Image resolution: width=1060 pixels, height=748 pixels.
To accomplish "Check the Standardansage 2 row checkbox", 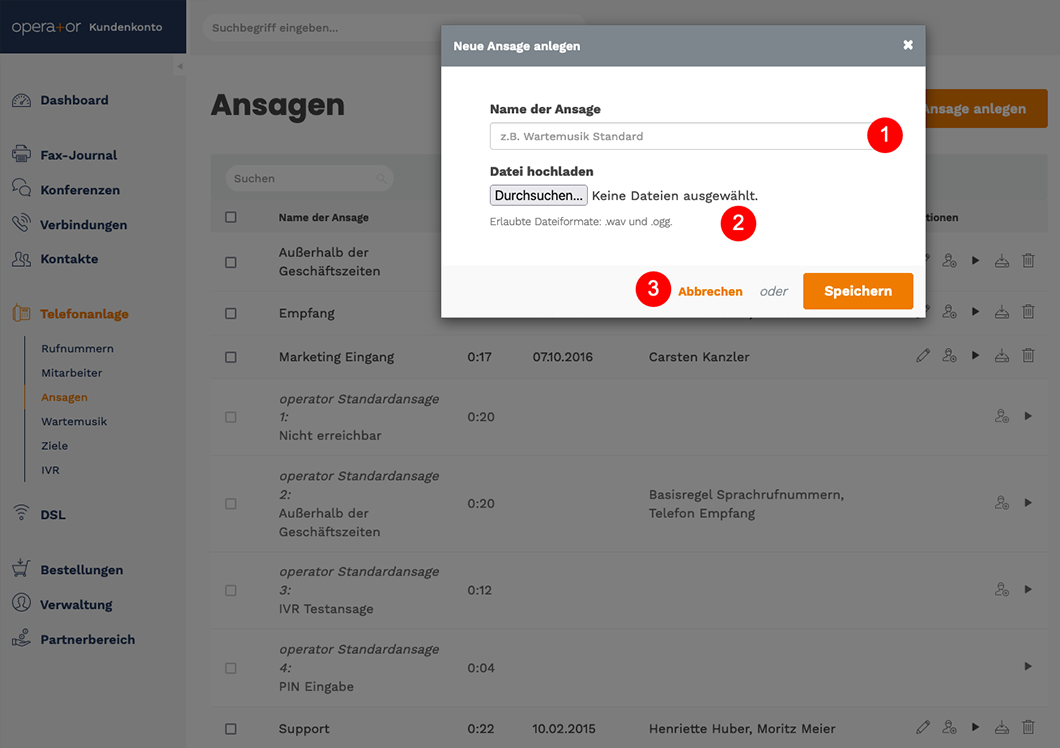I will pyautogui.click(x=231, y=504).
